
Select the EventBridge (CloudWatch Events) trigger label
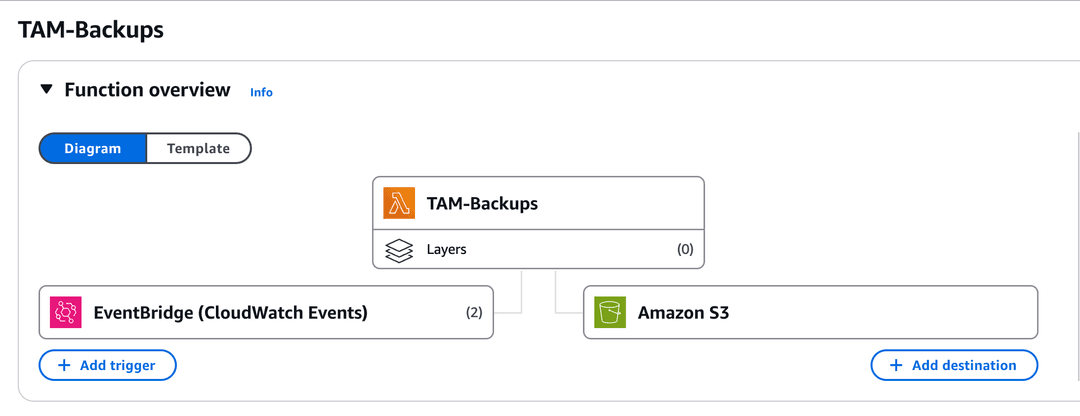coord(230,313)
